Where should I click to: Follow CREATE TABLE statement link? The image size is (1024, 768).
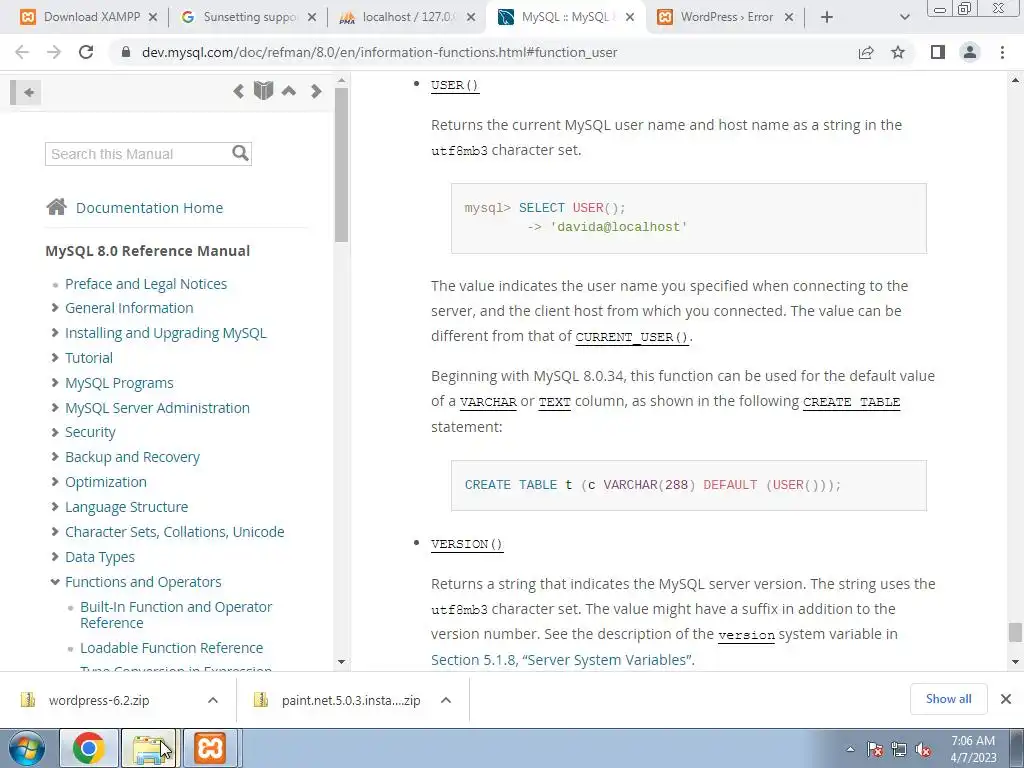[852, 402]
